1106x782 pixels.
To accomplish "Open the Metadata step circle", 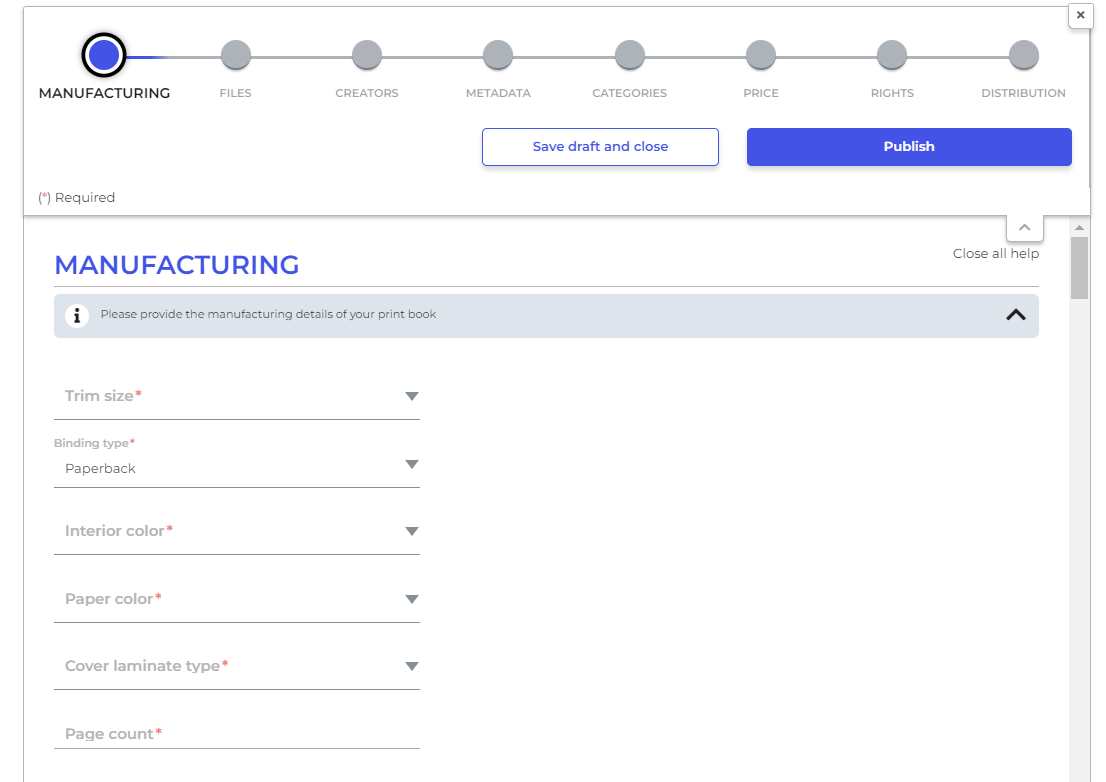I will pyautogui.click(x=498, y=55).
